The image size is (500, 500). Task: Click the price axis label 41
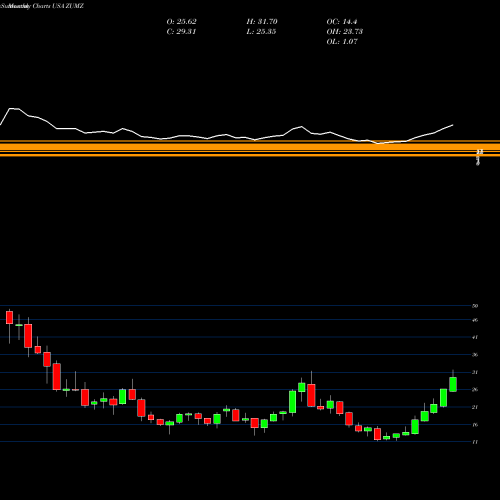coord(475,337)
